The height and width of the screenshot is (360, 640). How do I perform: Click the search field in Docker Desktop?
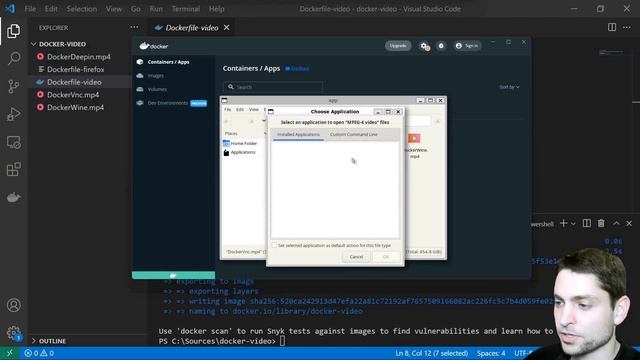click(273, 87)
